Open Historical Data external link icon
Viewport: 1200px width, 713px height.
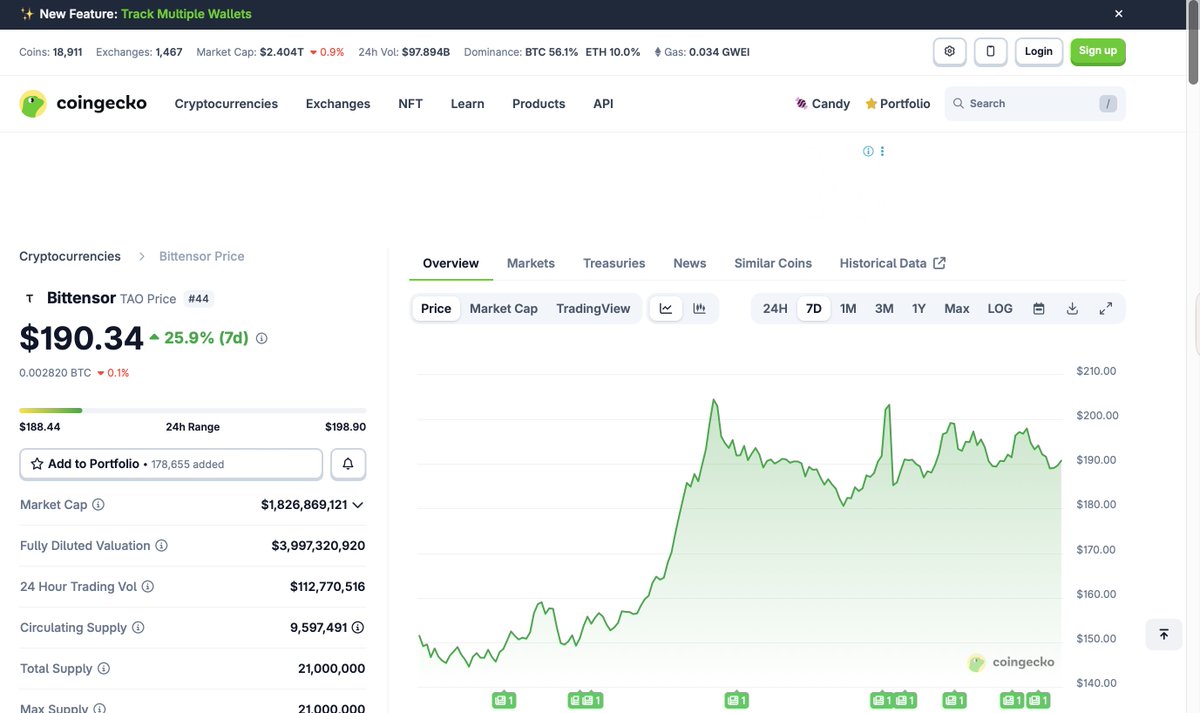pyautogui.click(x=940, y=263)
